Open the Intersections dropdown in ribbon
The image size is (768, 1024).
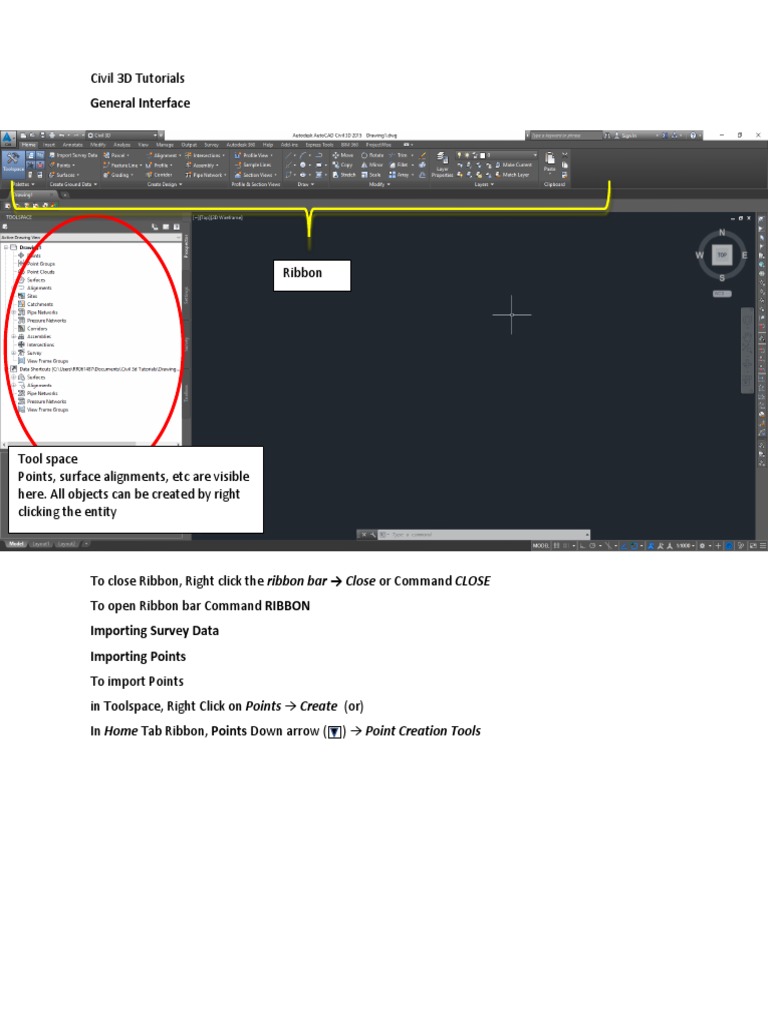click(205, 155)
